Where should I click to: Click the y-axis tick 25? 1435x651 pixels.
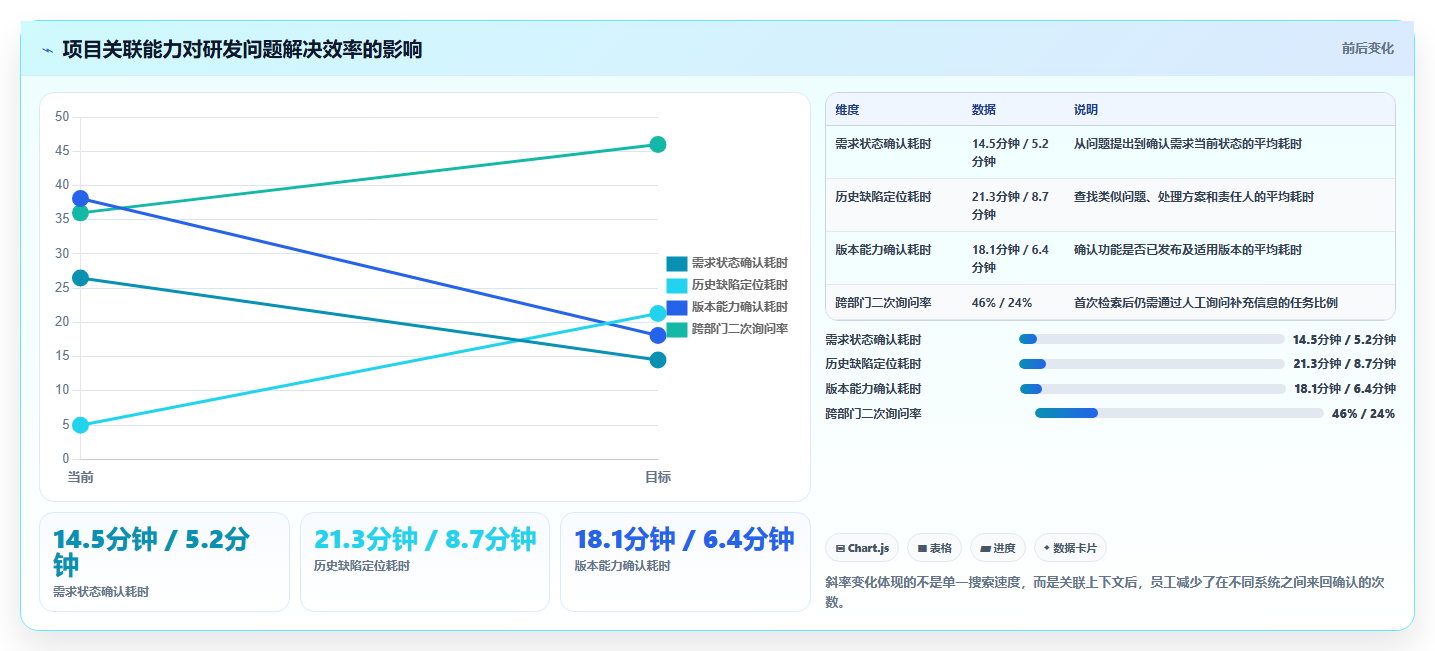62,288
